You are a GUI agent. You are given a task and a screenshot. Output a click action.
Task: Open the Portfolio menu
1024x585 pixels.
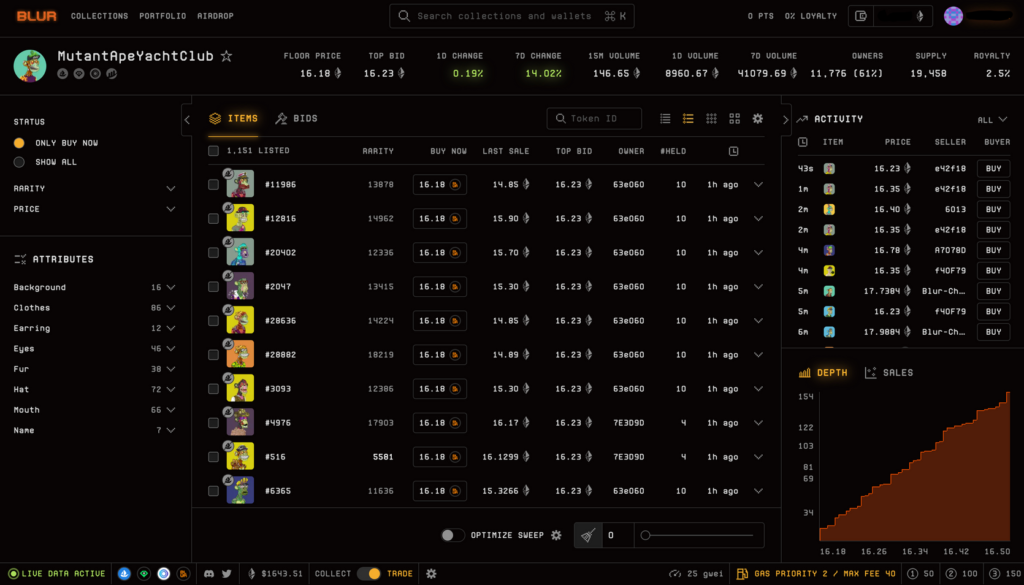click(163, 16)
